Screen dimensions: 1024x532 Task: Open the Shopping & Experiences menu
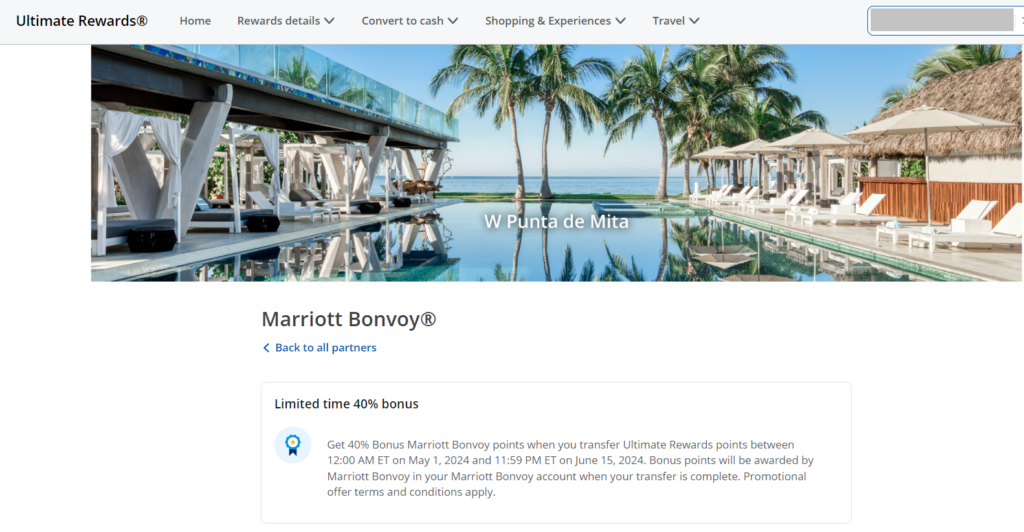coord(555,21)
